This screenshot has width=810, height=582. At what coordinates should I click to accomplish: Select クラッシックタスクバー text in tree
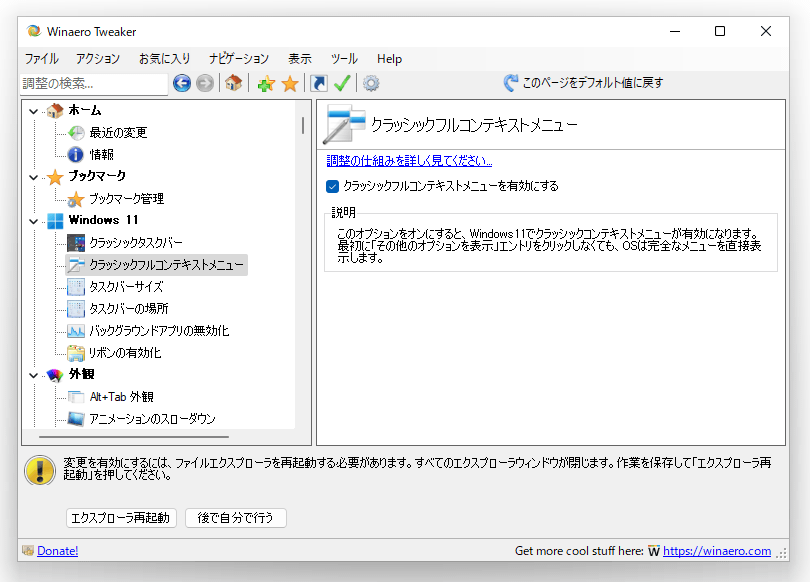[136, 243]
